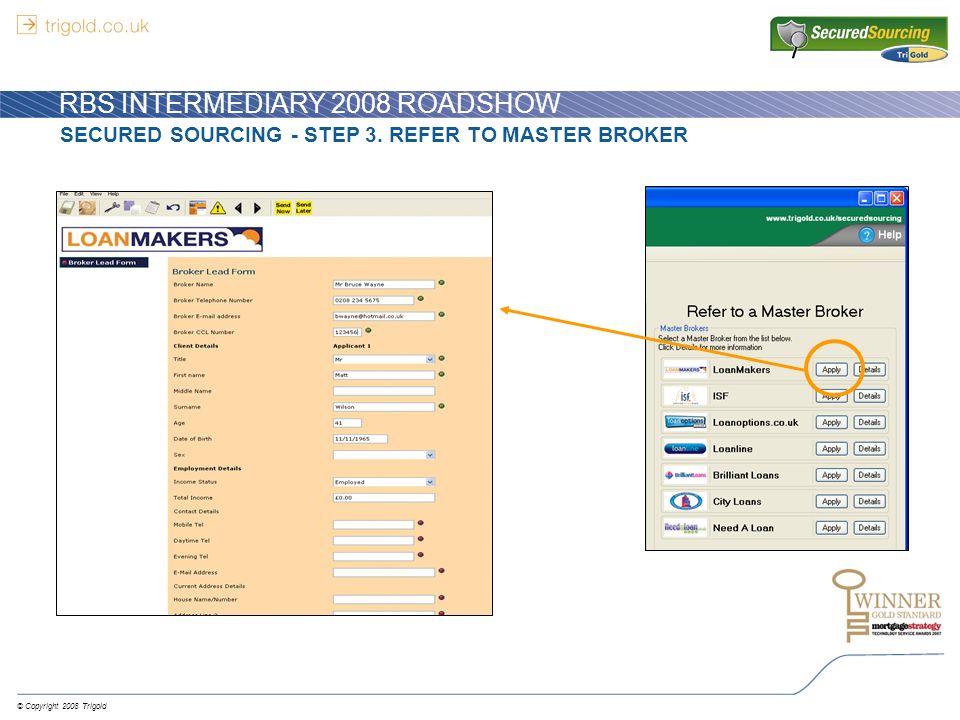Click the black left arrow previous icon
Image resolution: width=960 pixels, height=720 pixels.
click(238, 208)
